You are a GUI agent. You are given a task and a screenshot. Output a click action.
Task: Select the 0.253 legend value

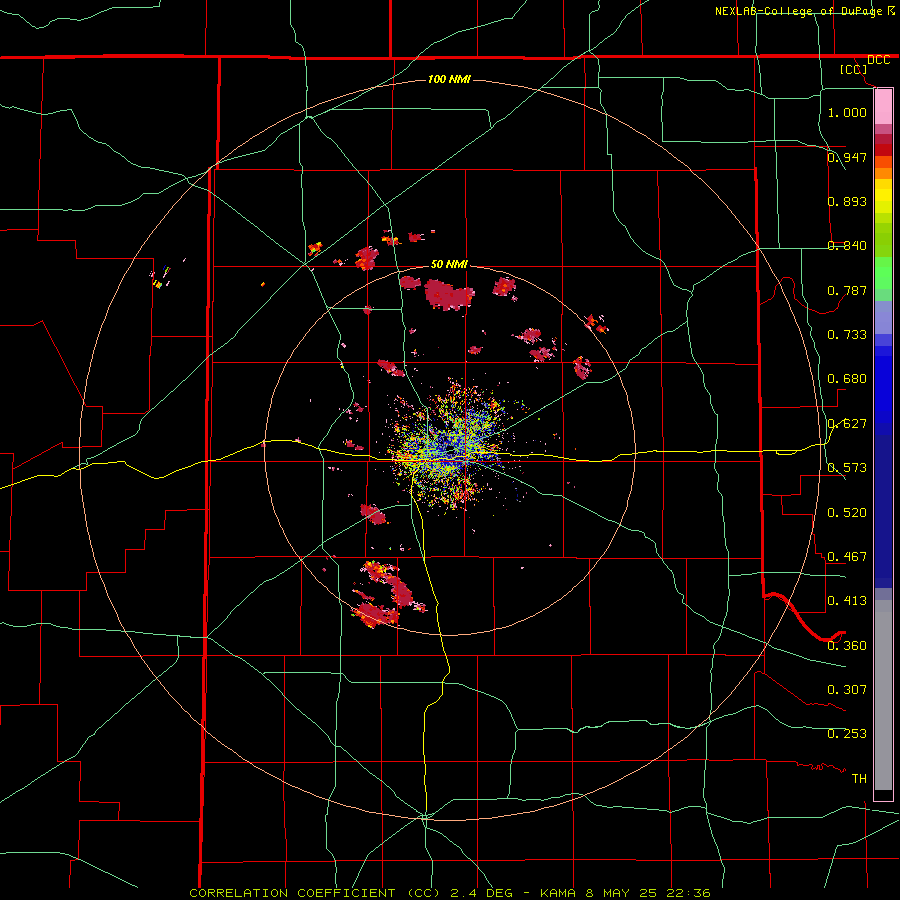click(x=847, y=734)
